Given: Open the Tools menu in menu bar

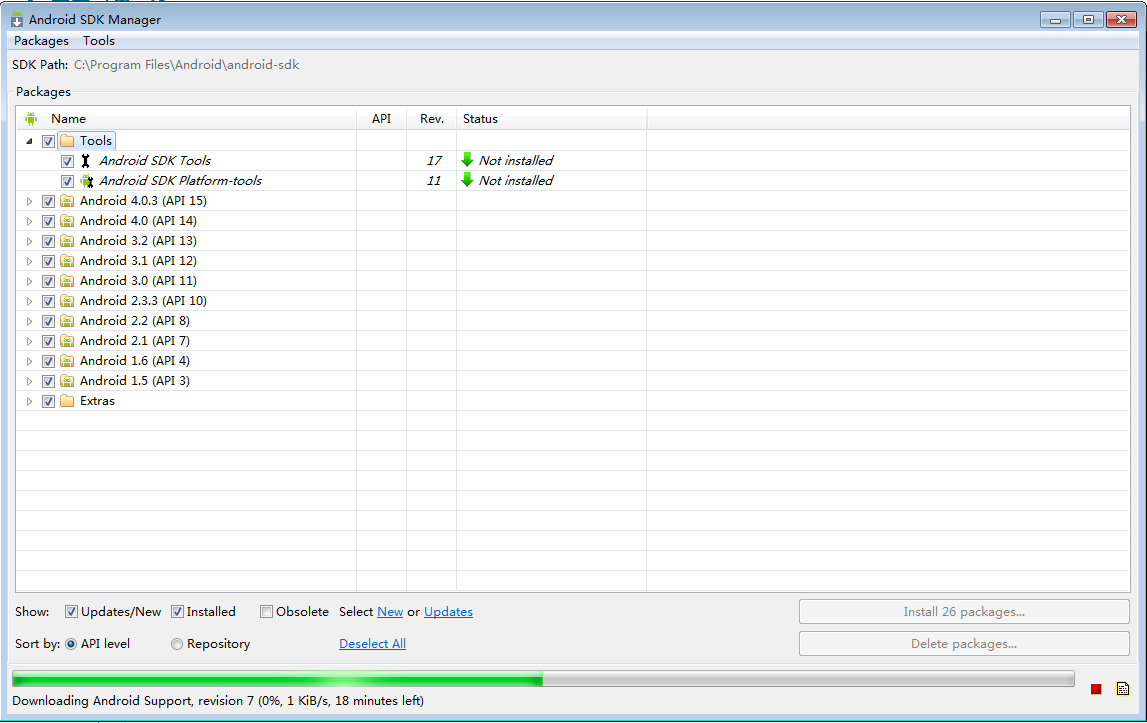Looking at the screenshot, I should (x=99, y=41).
